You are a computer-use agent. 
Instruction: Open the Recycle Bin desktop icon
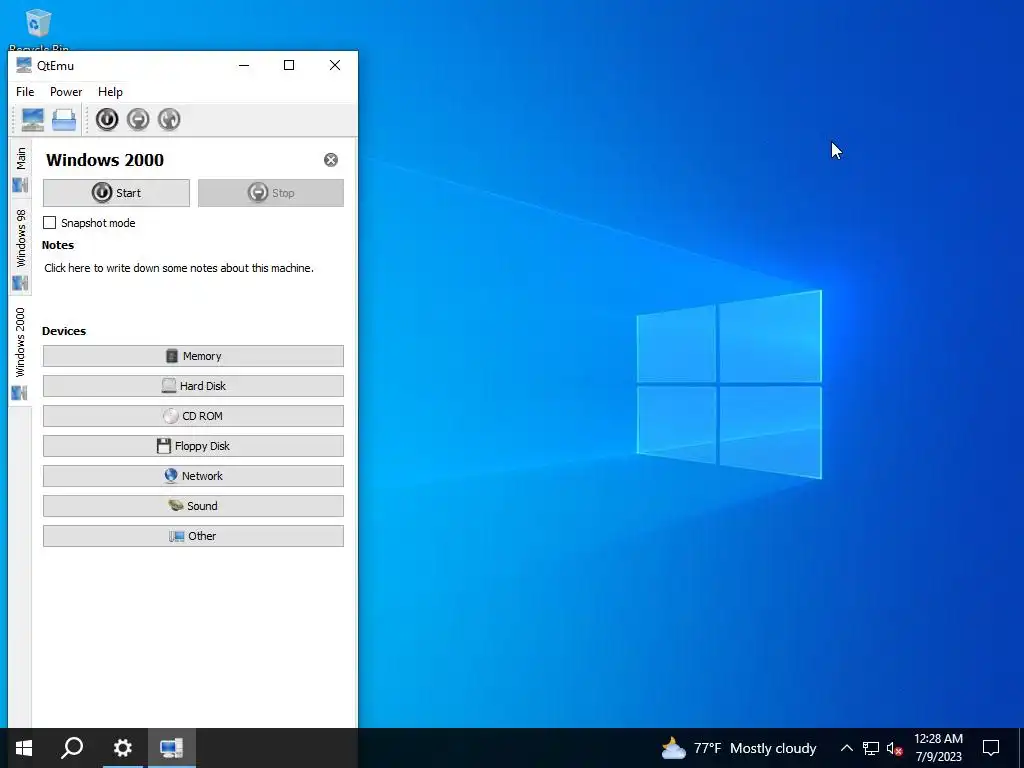point(38,29)
